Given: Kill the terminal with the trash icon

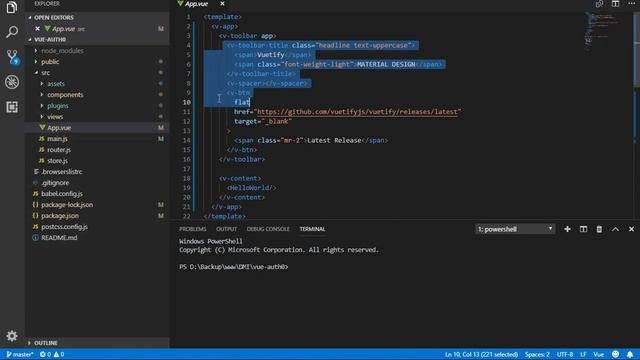Looking at the screenshot, I should click(599, 229).
